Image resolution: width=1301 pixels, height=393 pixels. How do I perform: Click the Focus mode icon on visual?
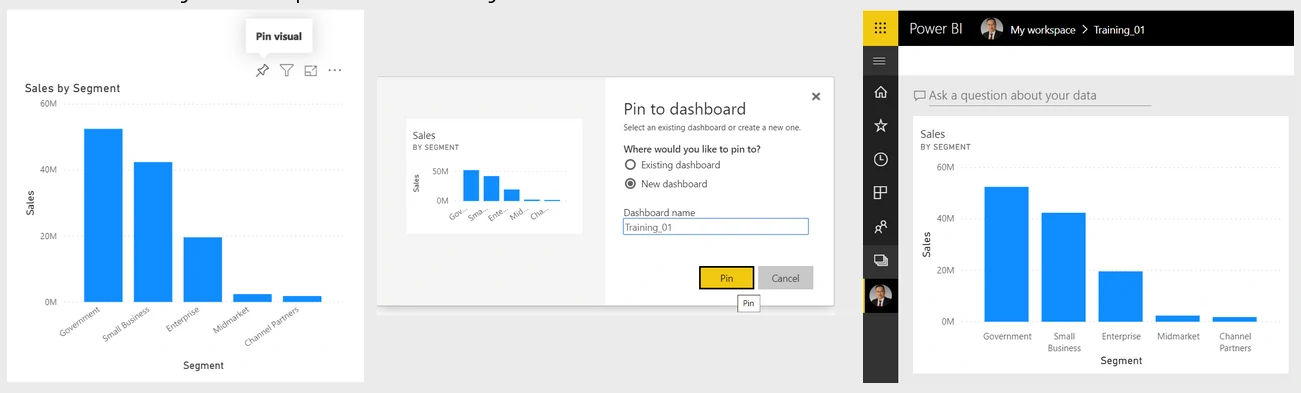click(x=311, y=70)
